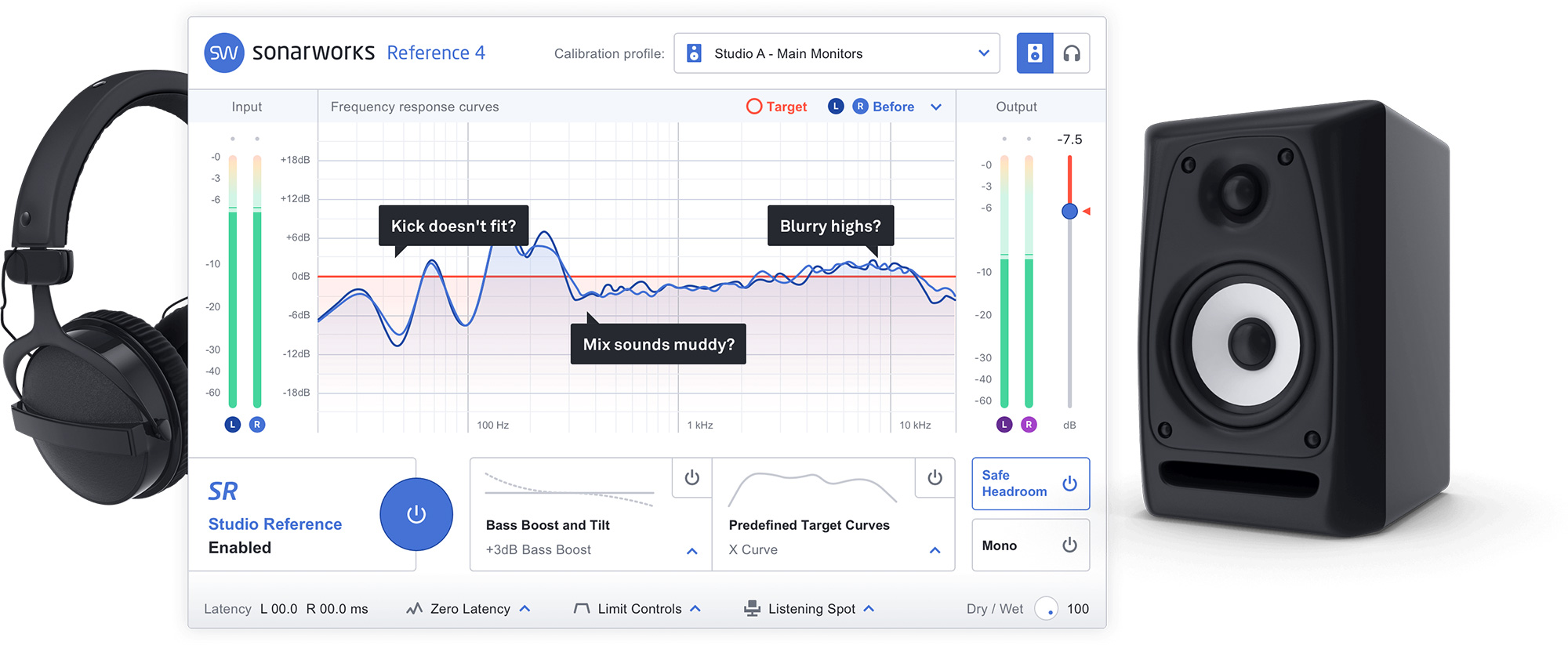Switch to headphone calibration mode icon
The image size is (1568, 645).
1071,53
